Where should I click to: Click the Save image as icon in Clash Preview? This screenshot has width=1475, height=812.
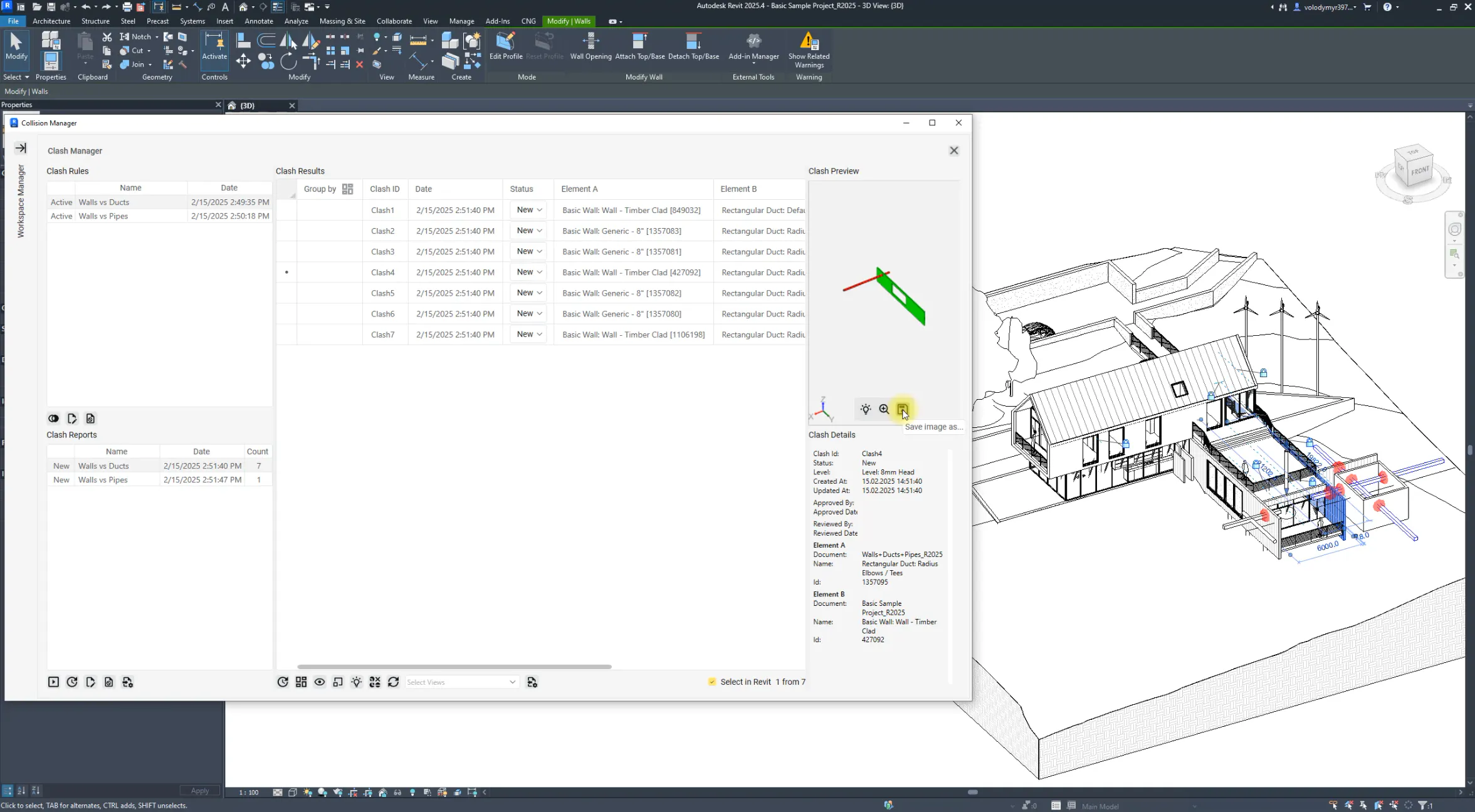[902, 409]
